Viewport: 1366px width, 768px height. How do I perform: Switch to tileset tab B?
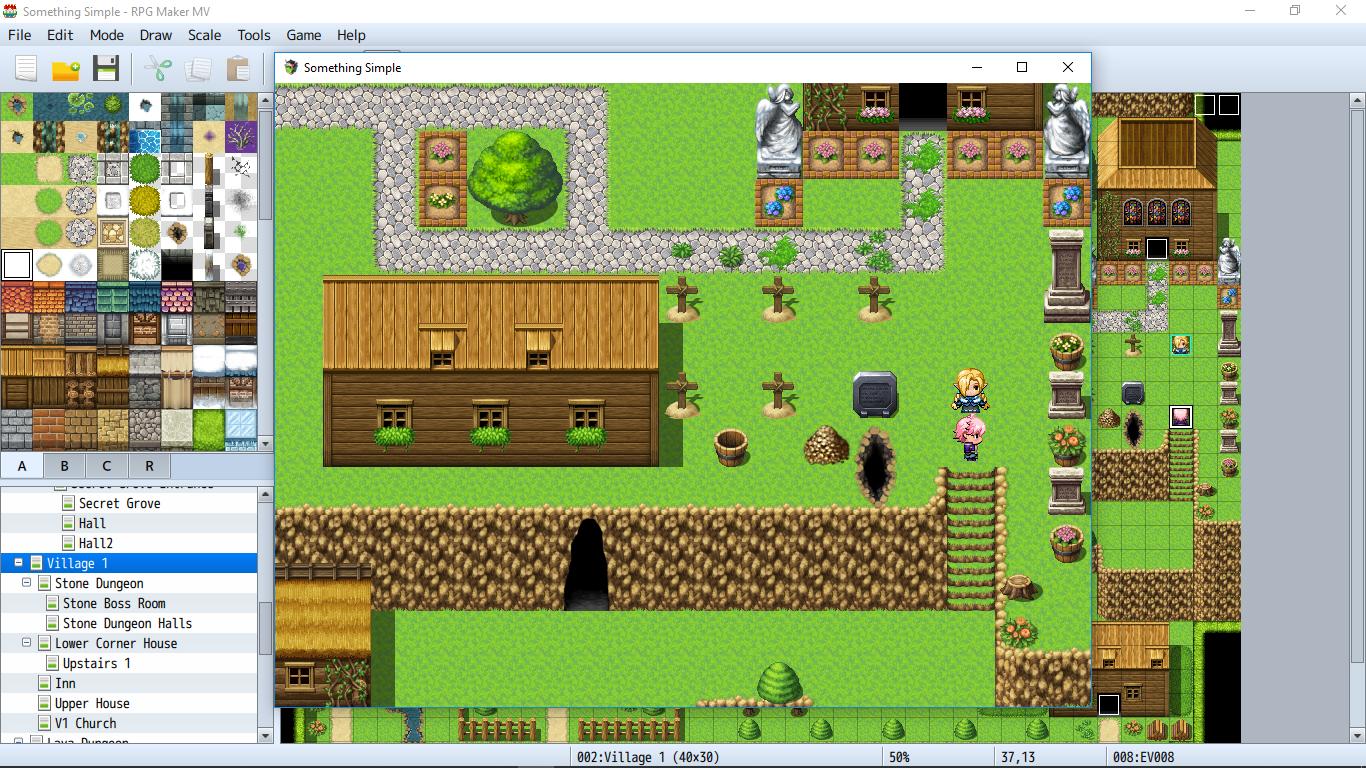click(65, 466)
